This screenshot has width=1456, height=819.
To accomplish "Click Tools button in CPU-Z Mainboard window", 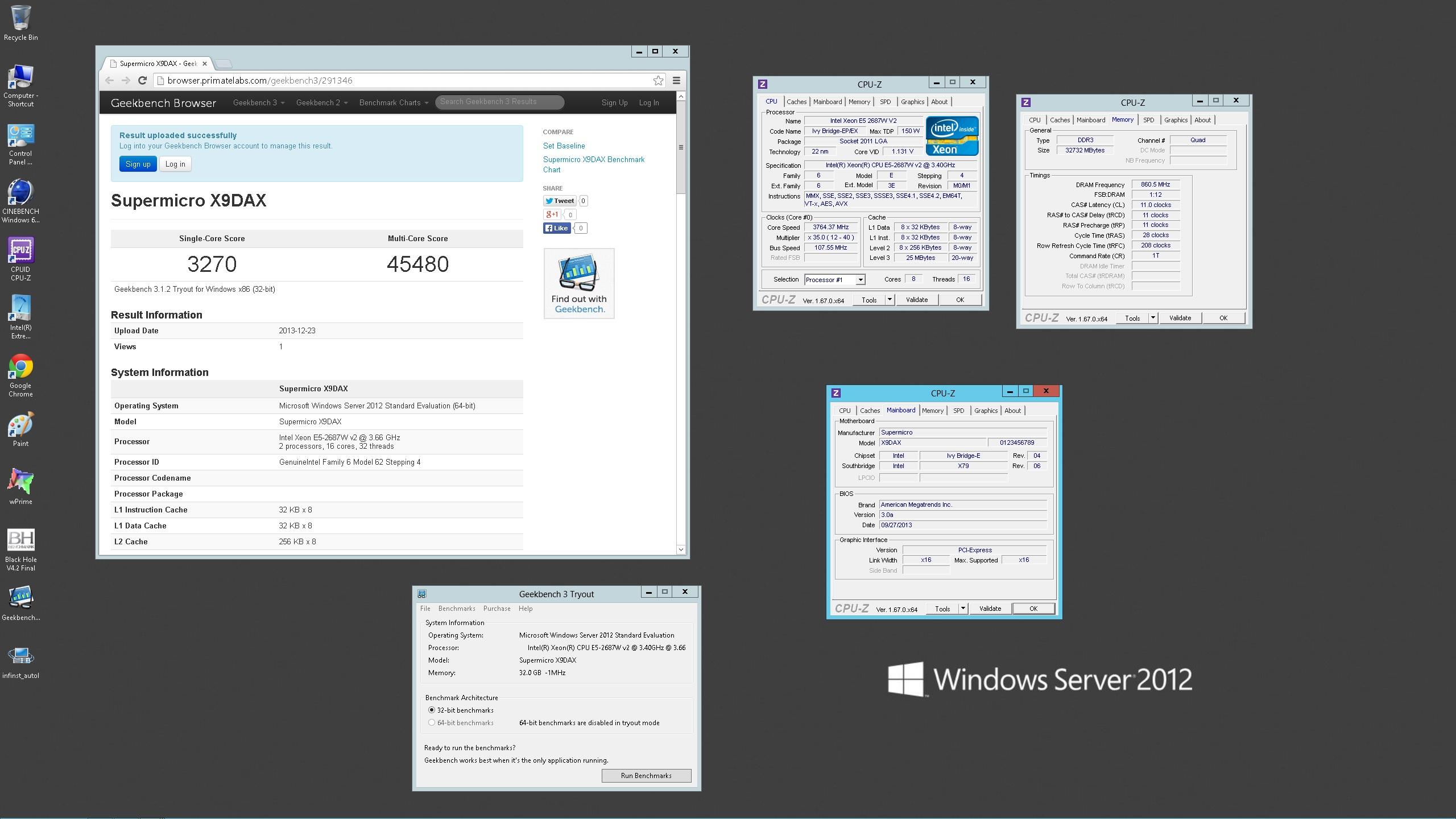I will [x=942, y=609].
